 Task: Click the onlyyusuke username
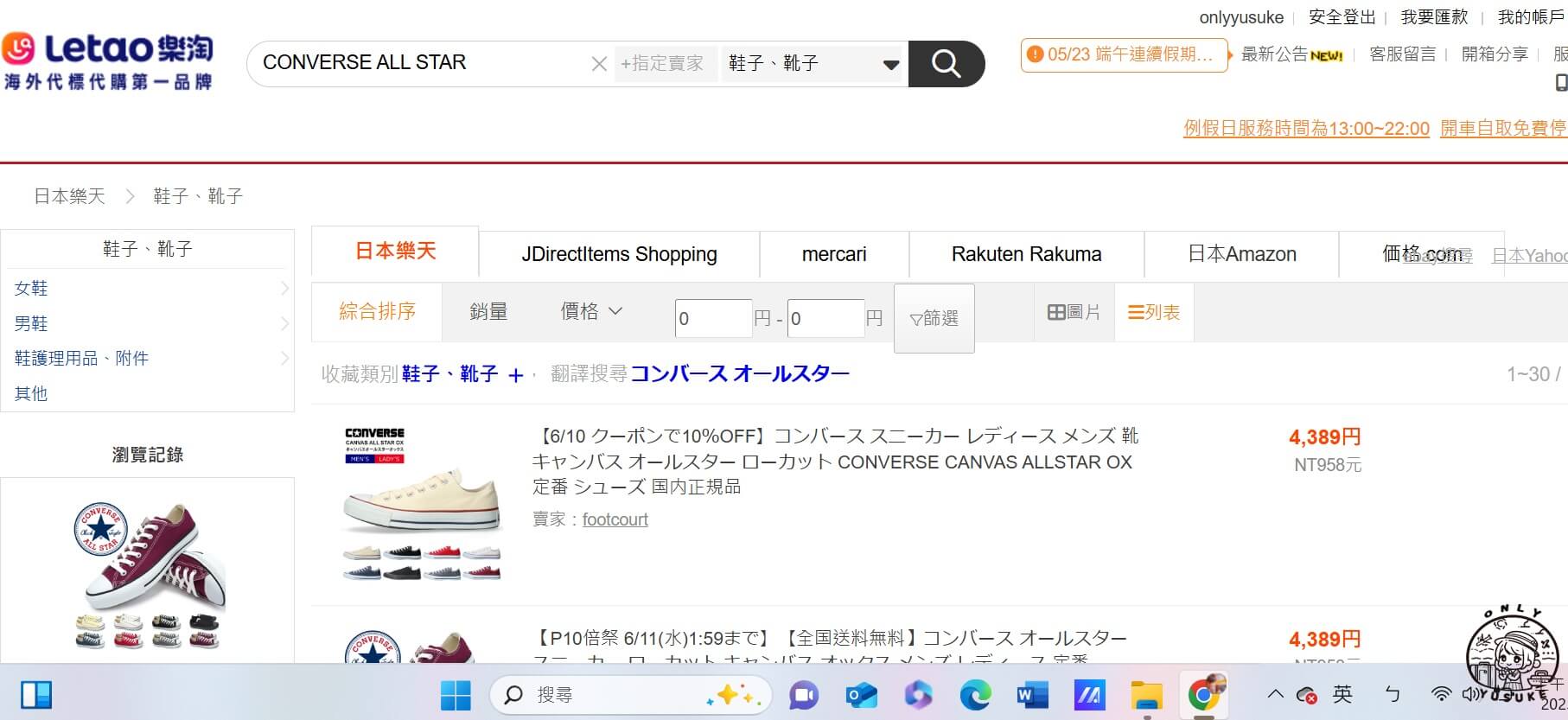(1241, 17)
